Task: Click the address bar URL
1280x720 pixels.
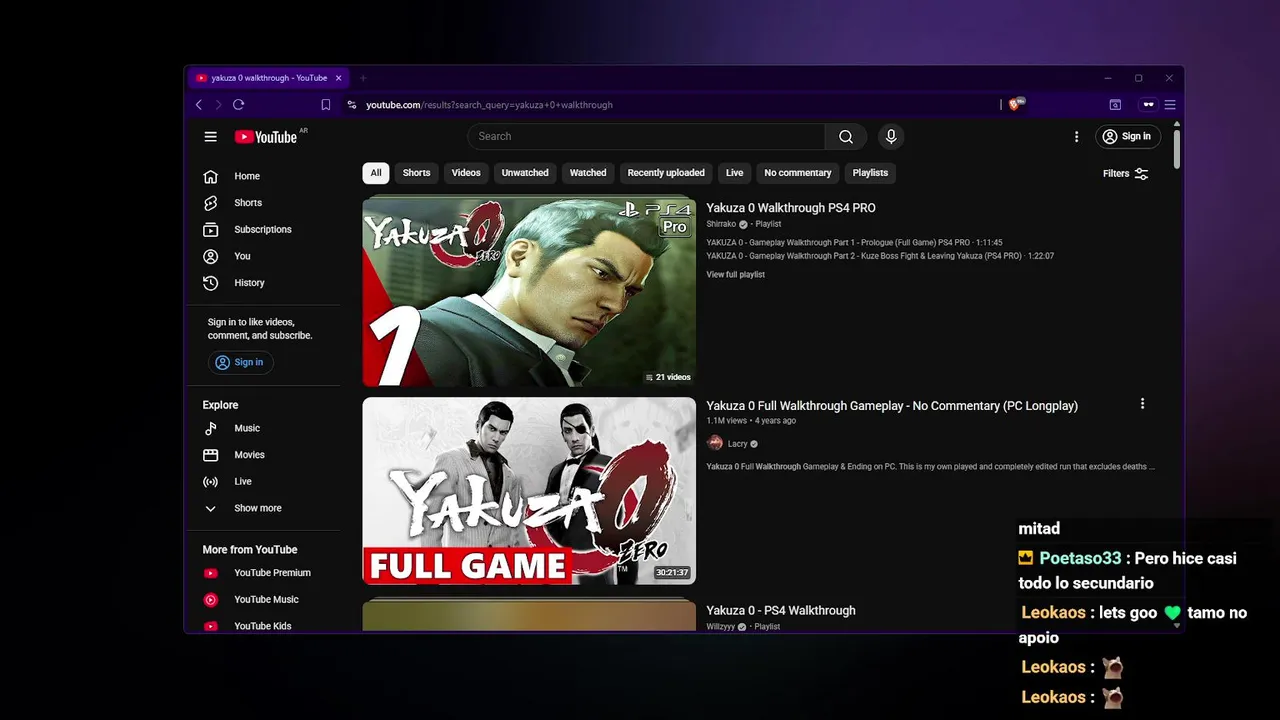Action: pyautogui.click(x=489, y=105)
